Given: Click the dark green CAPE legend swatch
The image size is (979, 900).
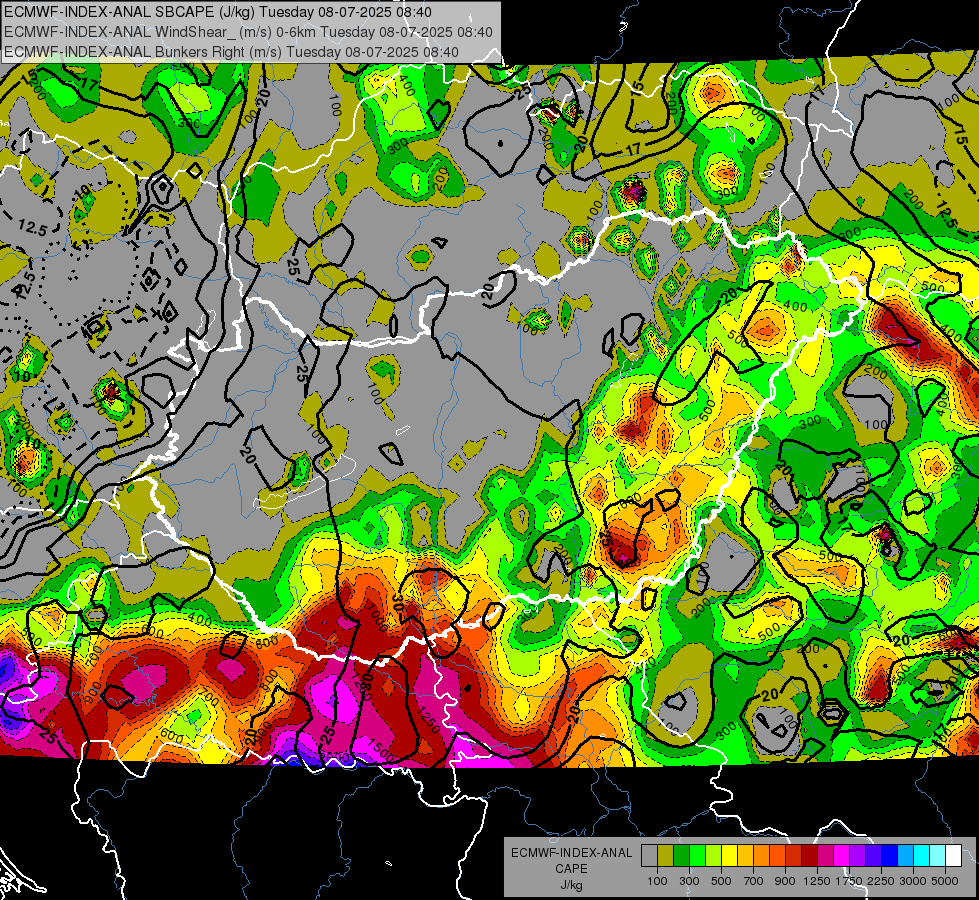Looking at the screenshot, I should (x=681, y=856).
